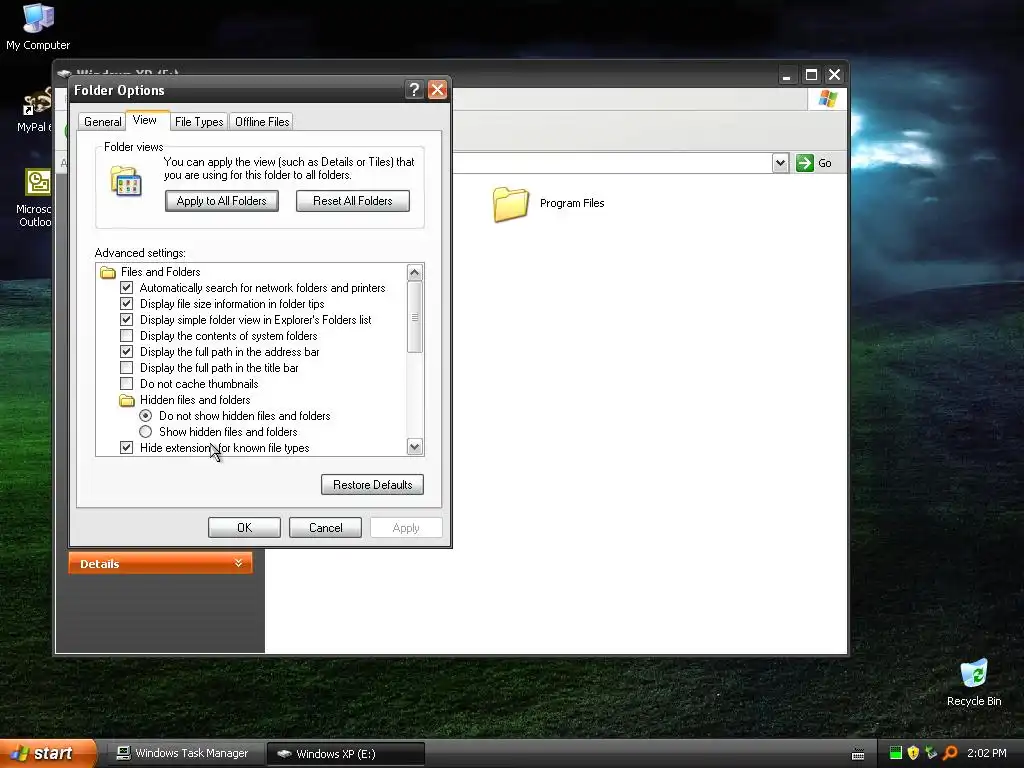Click the Start button
This screenshot has width=1024, height=768.
click(x=48, y=754)
